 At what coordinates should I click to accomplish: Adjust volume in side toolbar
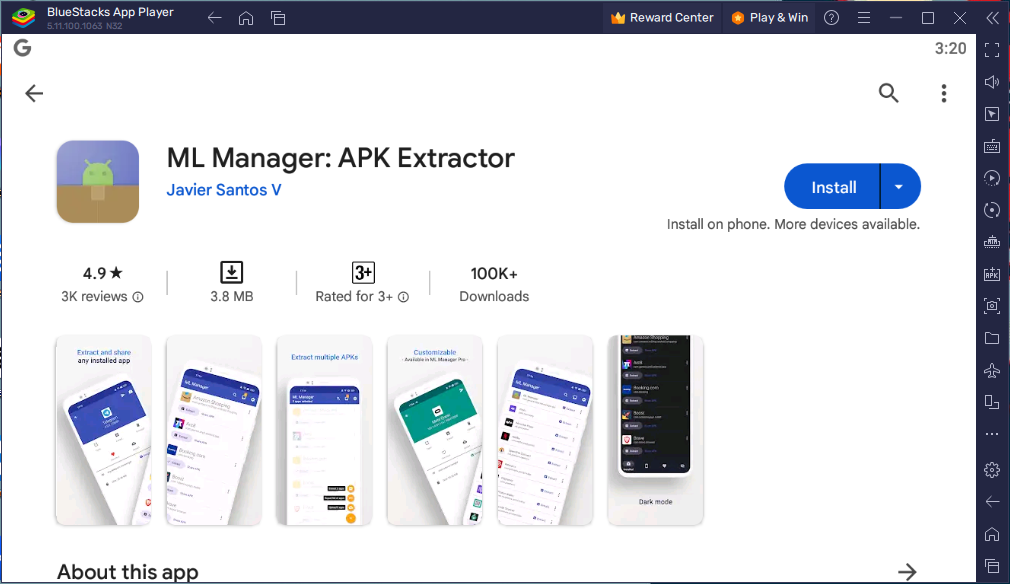[x=992, y=82]
